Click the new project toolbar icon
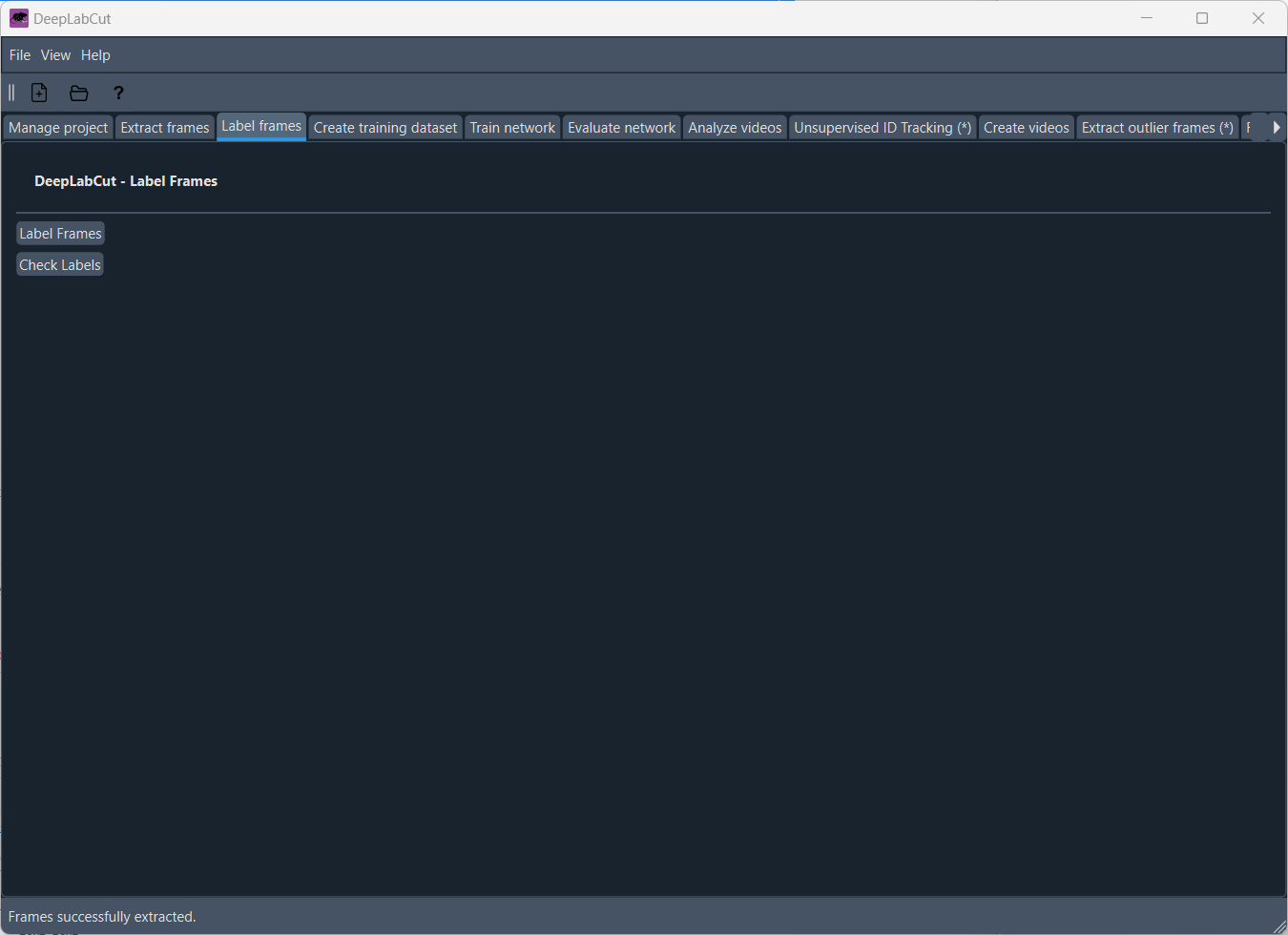 point(39,93)
